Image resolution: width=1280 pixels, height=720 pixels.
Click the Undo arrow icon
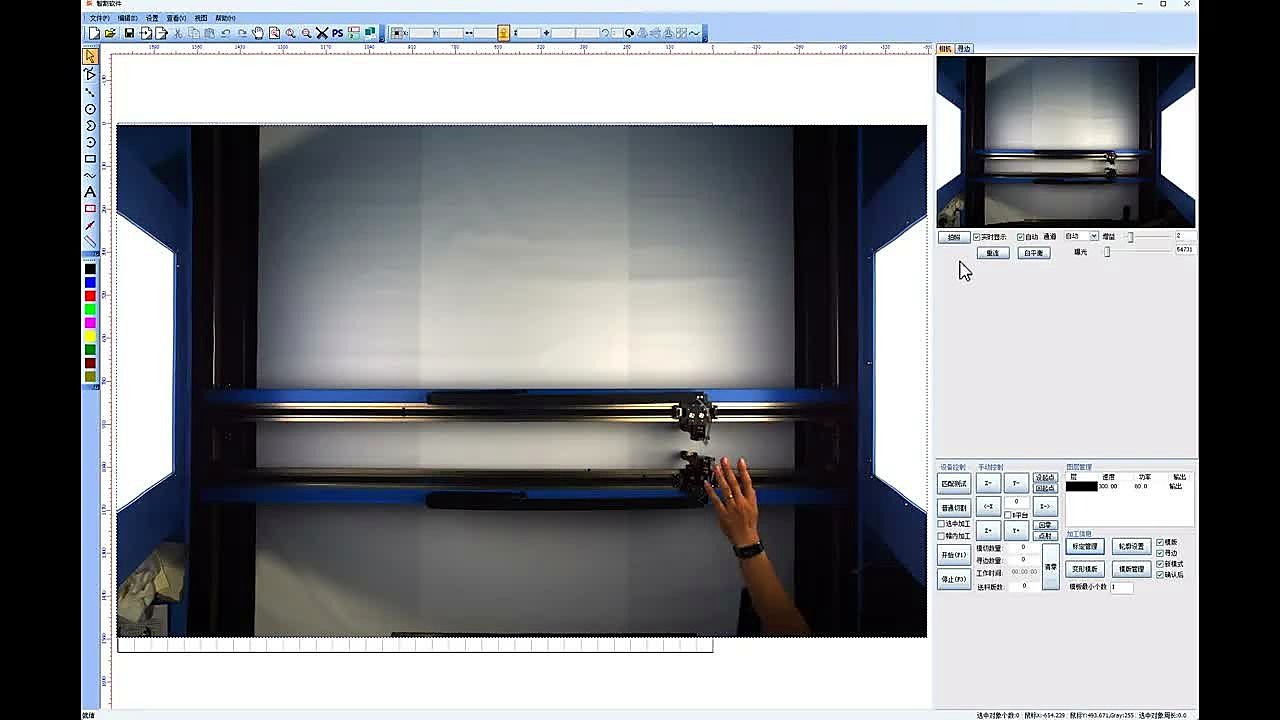point(226,33)
